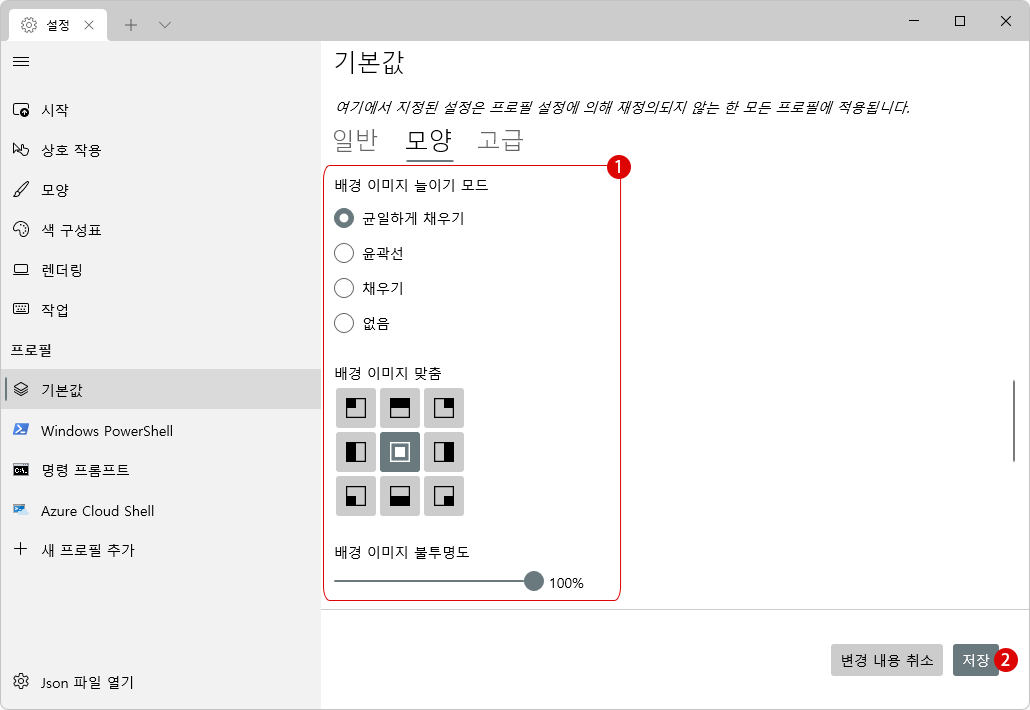Align background image to bottom center
Viewport: 1030px width, 710px height.
[x=400, y=496]
